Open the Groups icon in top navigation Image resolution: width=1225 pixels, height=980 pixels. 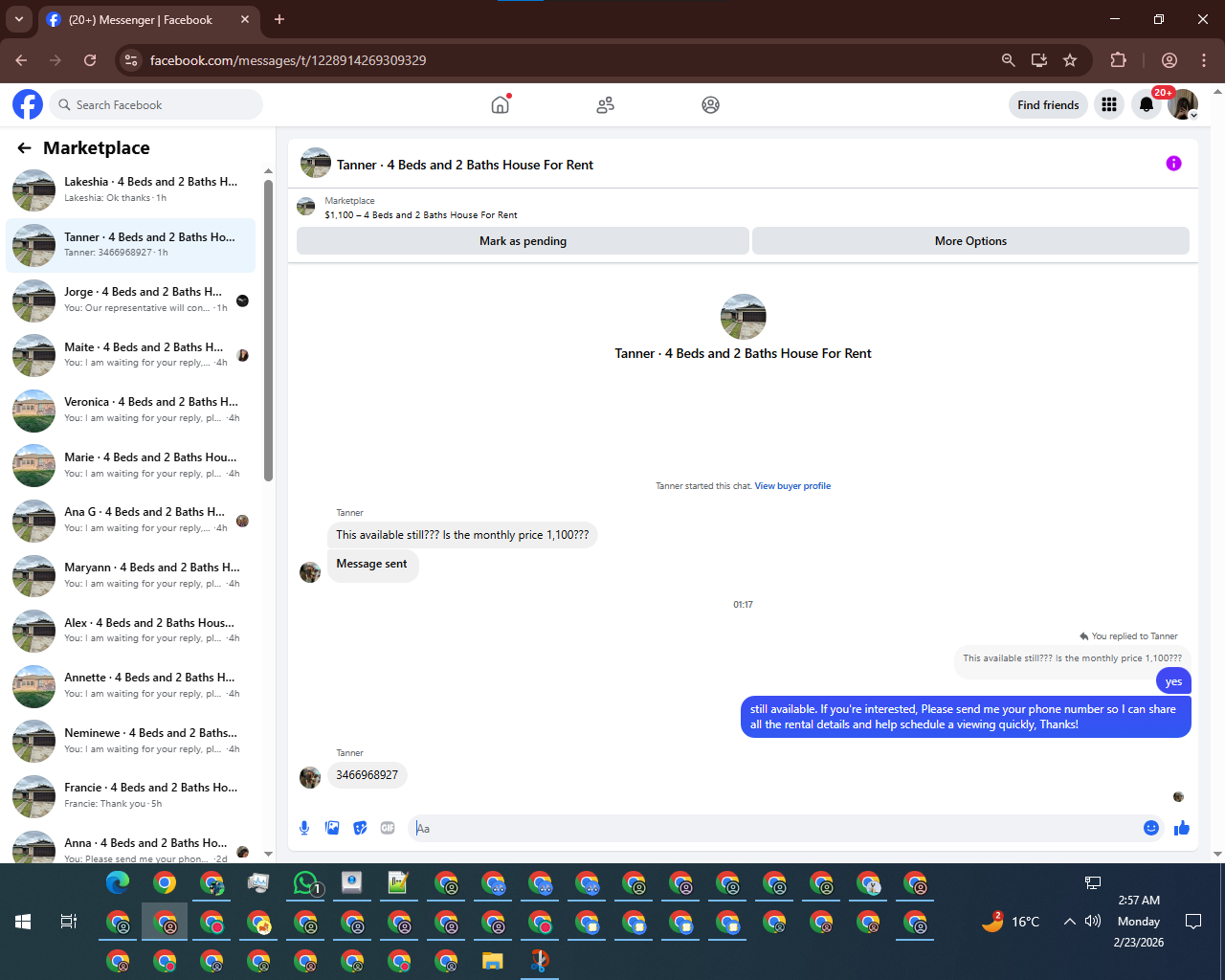pyautogui.click(x=710, y=105)
